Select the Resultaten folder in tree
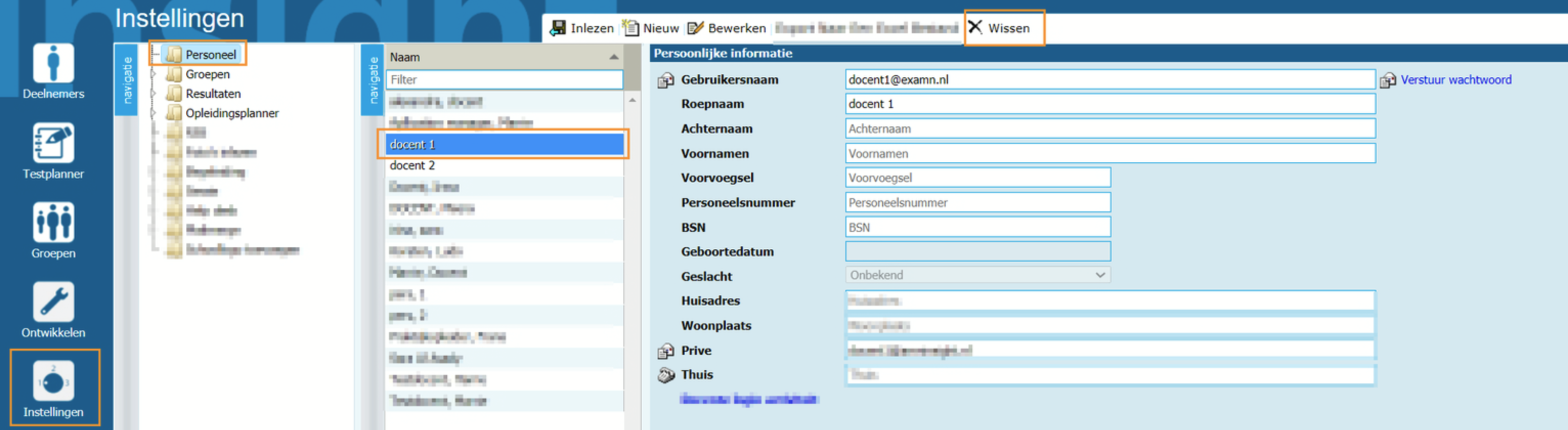The height and width of the screenshot is (430, 1568). [x=212, y=94]
